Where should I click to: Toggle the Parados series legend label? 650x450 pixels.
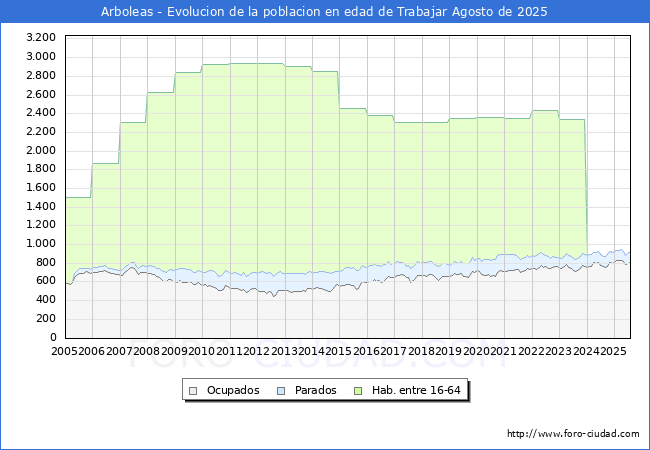coord(314,390)
